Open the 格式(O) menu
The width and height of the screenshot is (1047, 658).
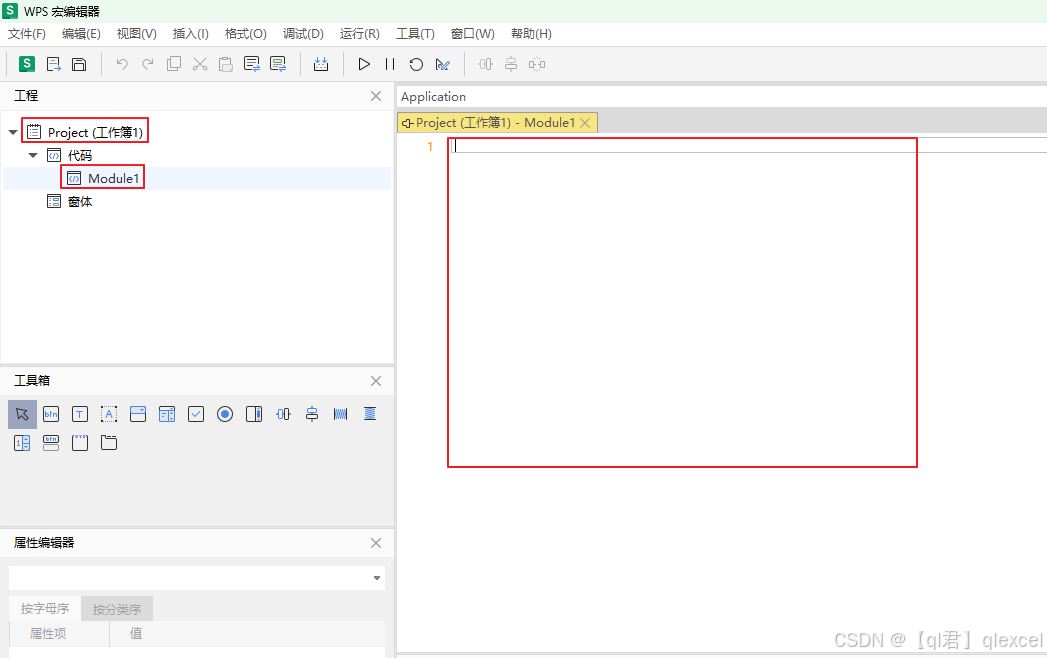click(x=246, y=33)
